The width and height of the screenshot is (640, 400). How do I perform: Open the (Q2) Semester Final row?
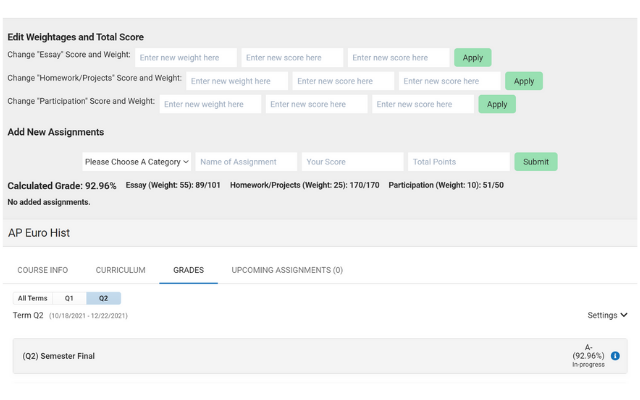pyautogui.click(x=320, y=356)
